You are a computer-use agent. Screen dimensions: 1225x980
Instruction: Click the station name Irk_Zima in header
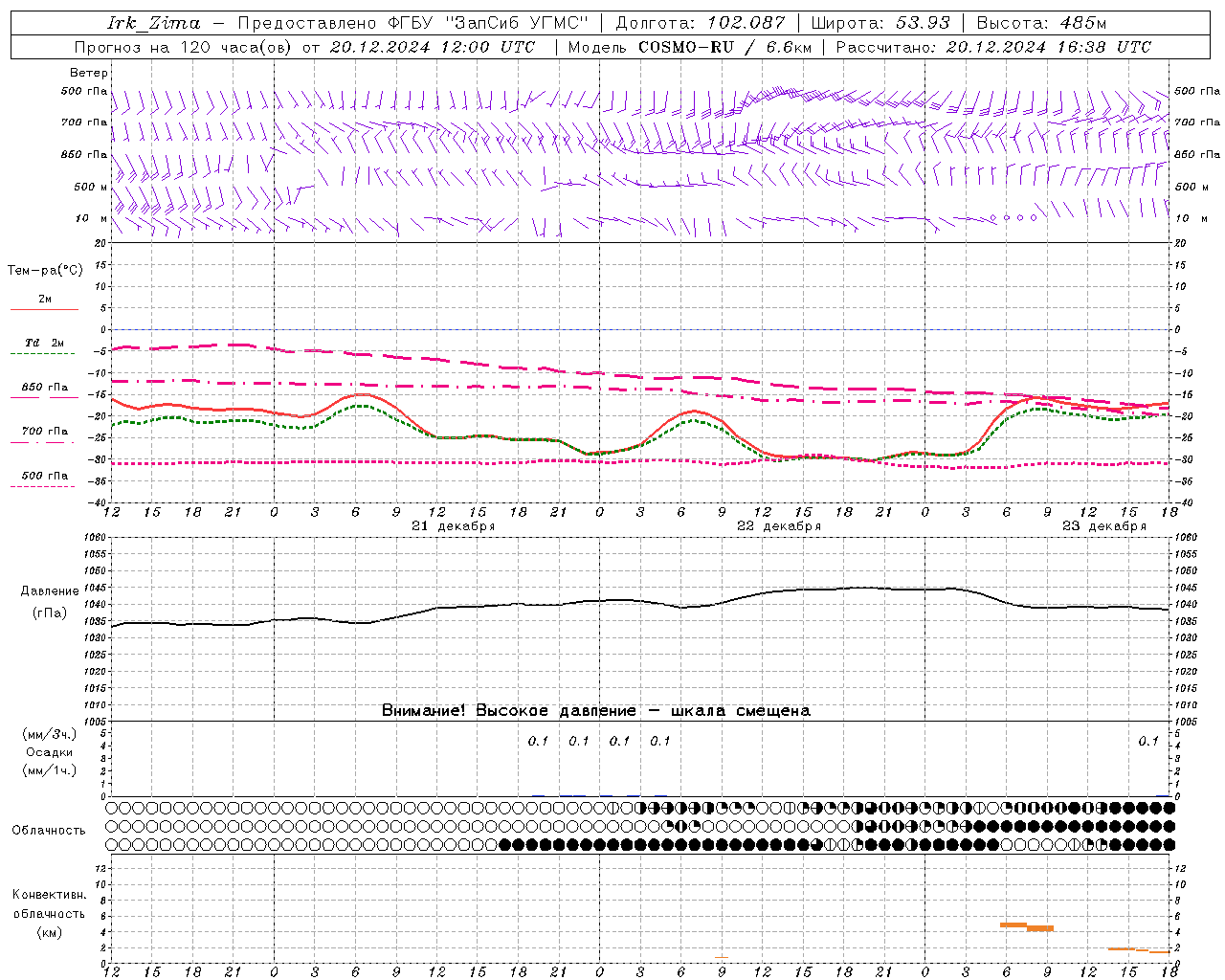click(154, 23)
